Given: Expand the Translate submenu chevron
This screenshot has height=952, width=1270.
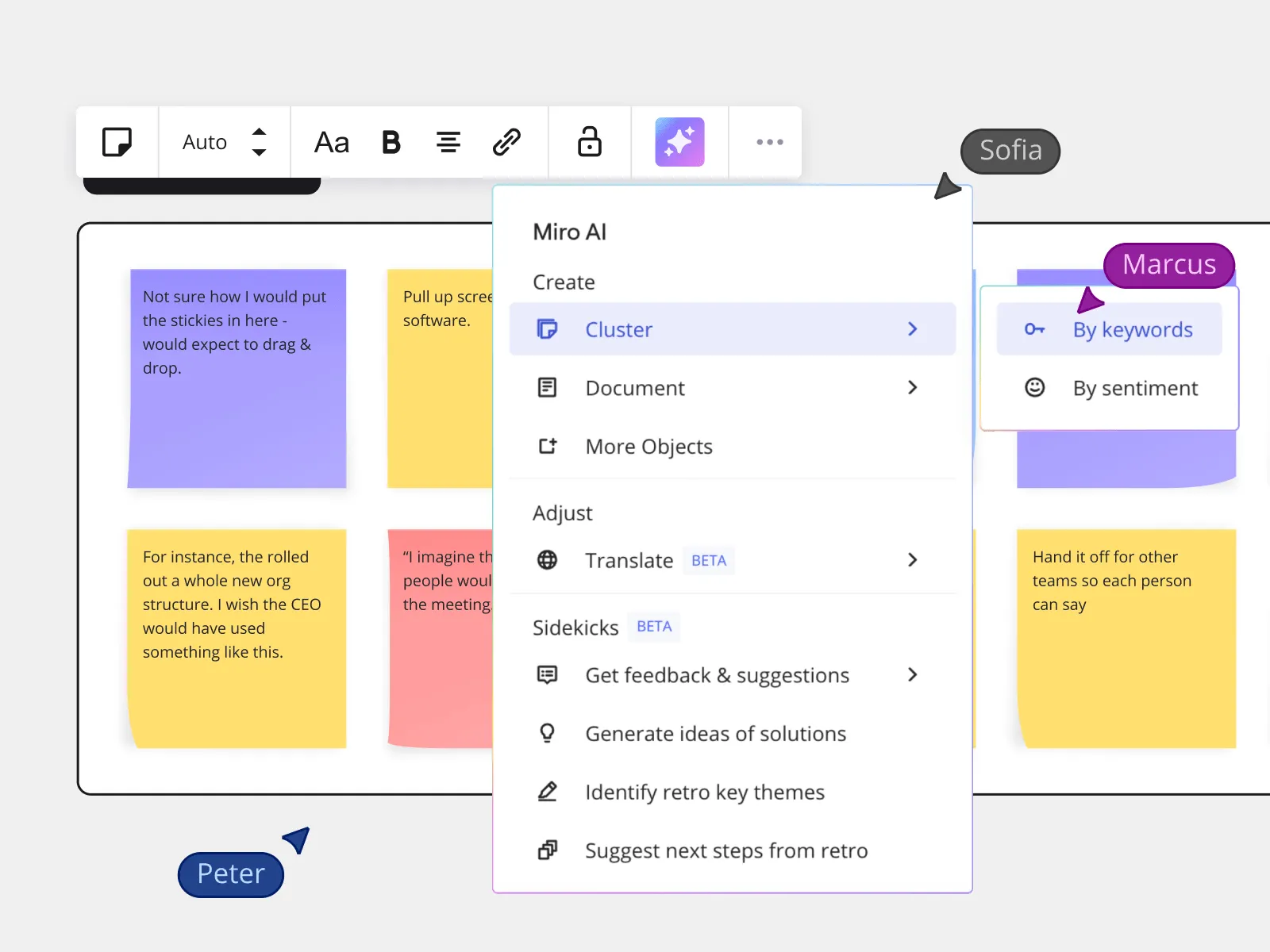Looking at the screenshot, I should pyautogui.click(x=913, y=560).
